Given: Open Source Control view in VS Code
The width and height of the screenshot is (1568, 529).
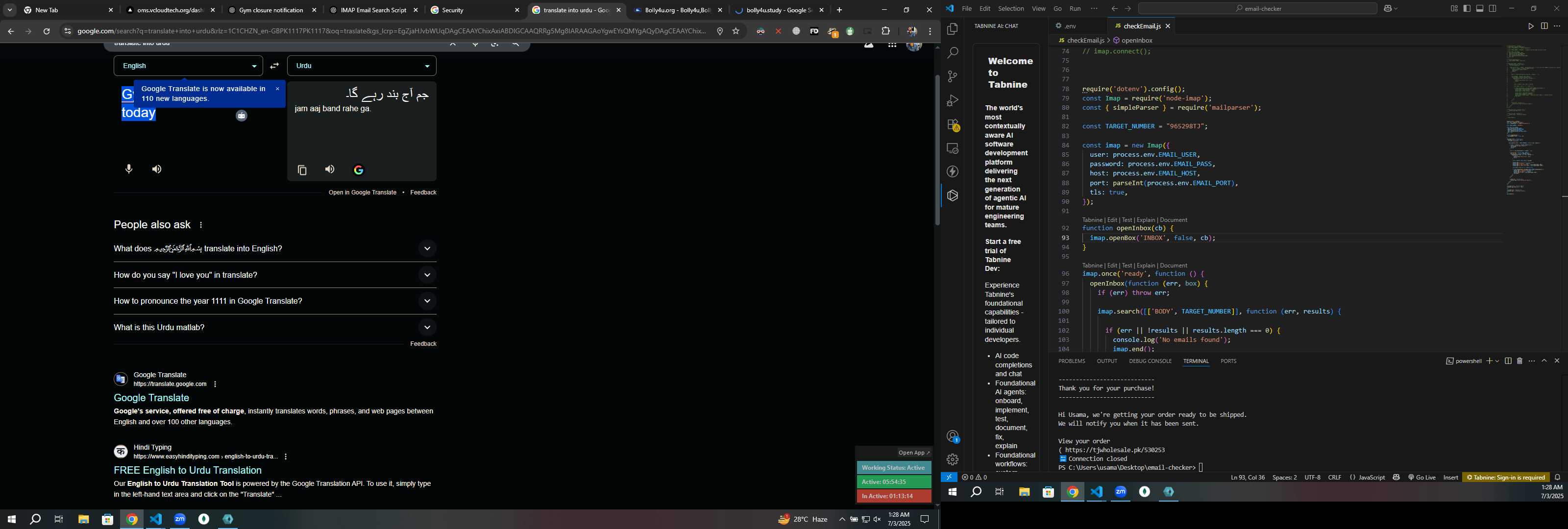Looking at the screenshot, I should coord(953,77).
